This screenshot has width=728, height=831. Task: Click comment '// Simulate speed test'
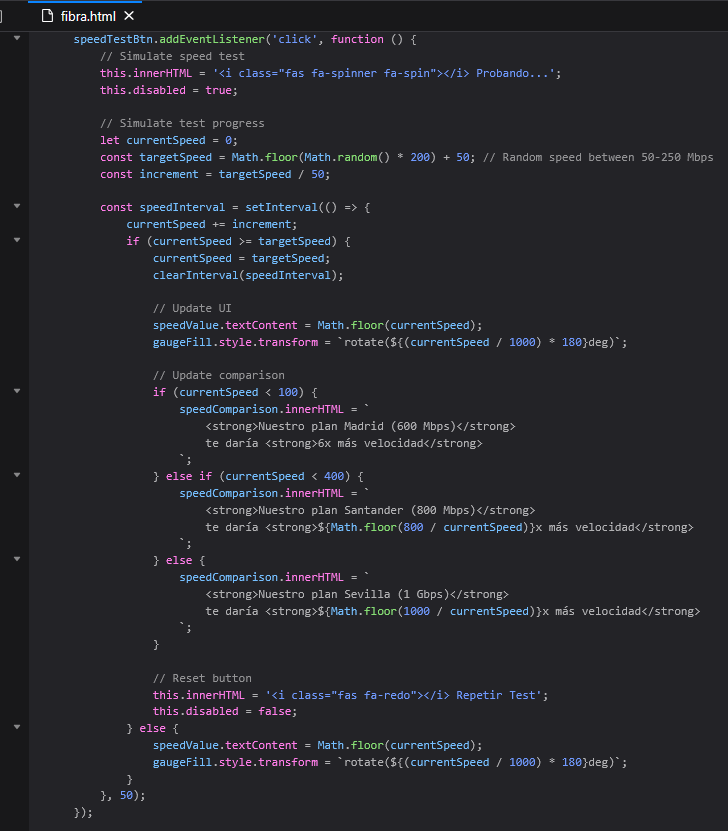(172, 56)
